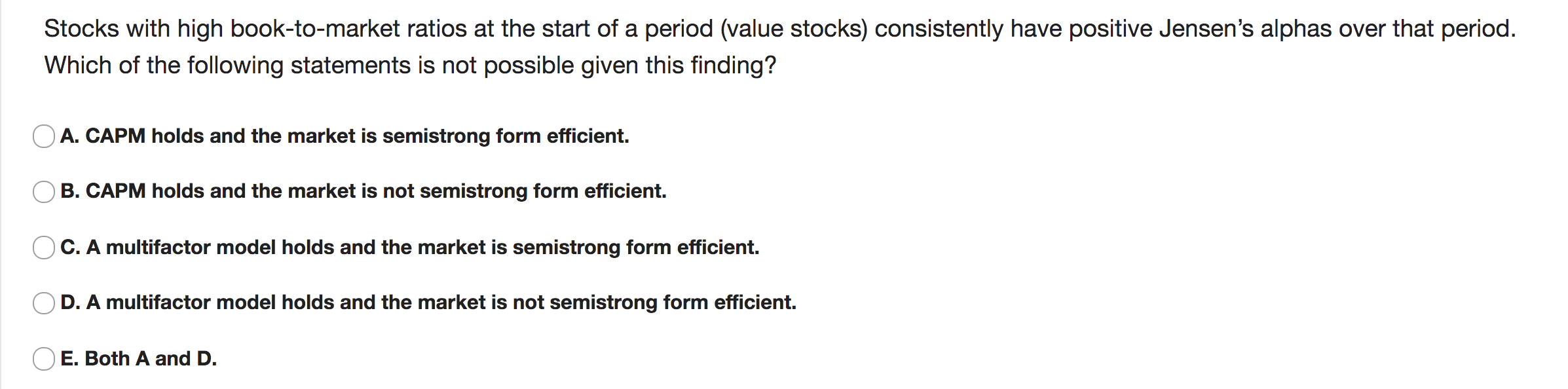The width and height of the screenshot is (1568, 389).
Task: Click the phrase 'value stocks' in the question
Action: coord(796,28)
